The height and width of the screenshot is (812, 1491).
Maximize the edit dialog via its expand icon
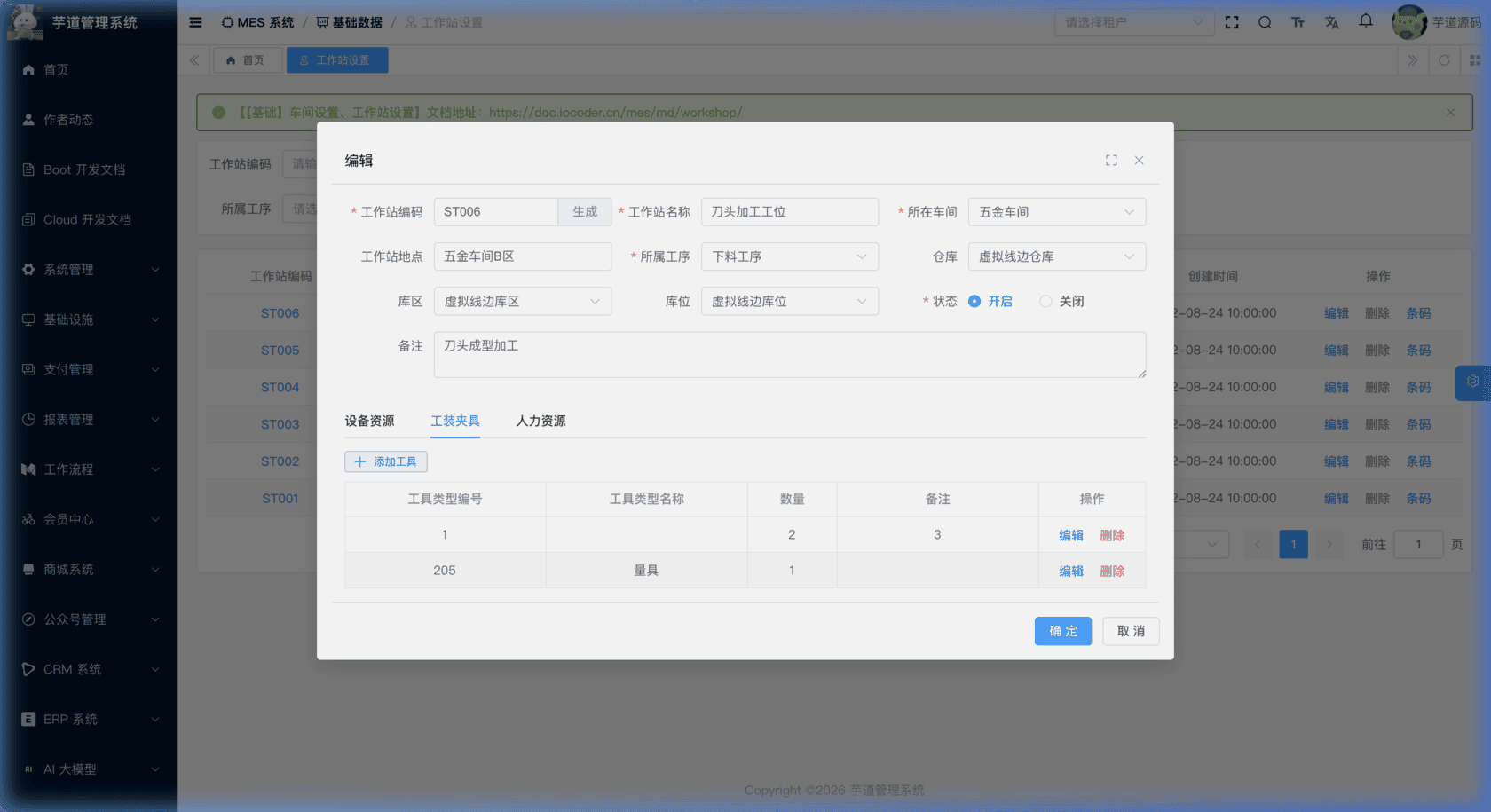click(x=1111, y=161)
